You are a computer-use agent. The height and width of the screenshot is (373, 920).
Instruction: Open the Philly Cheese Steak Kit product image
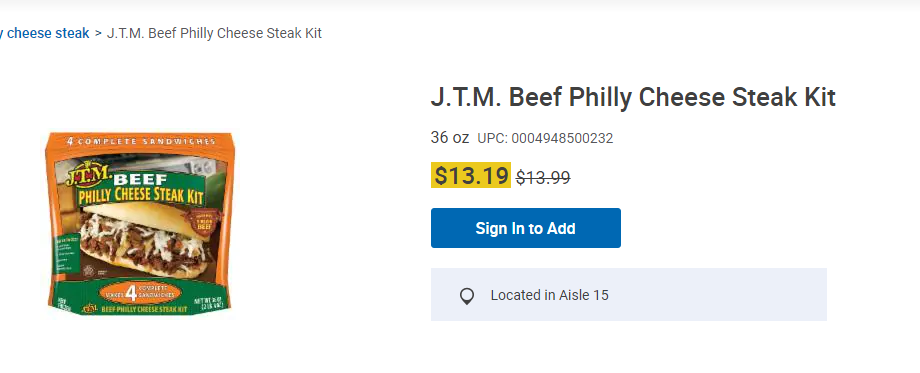(140, 223)
